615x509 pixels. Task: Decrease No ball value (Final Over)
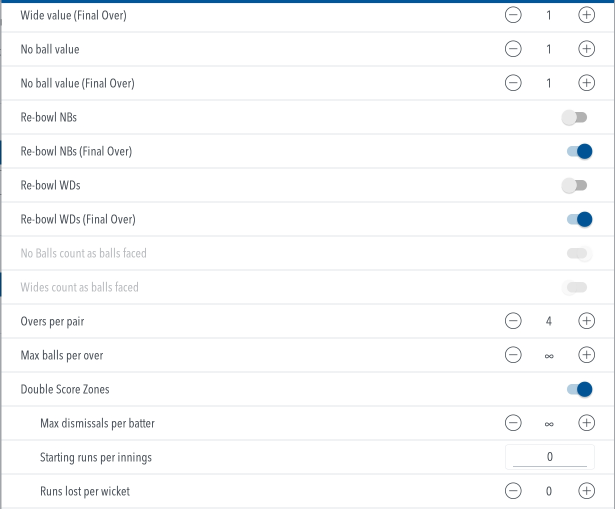(x=513, y=83)
